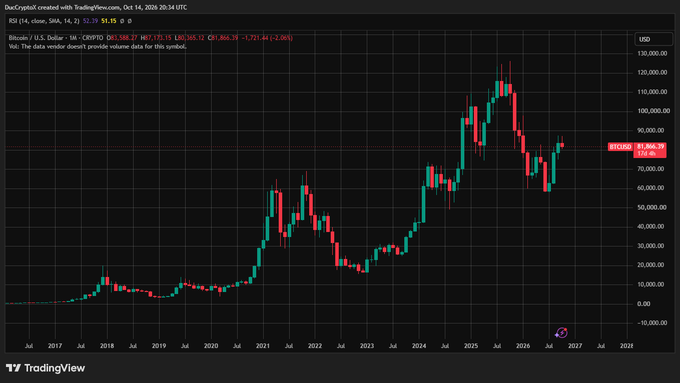Click the low value 80,365.12

click(190, 38)
